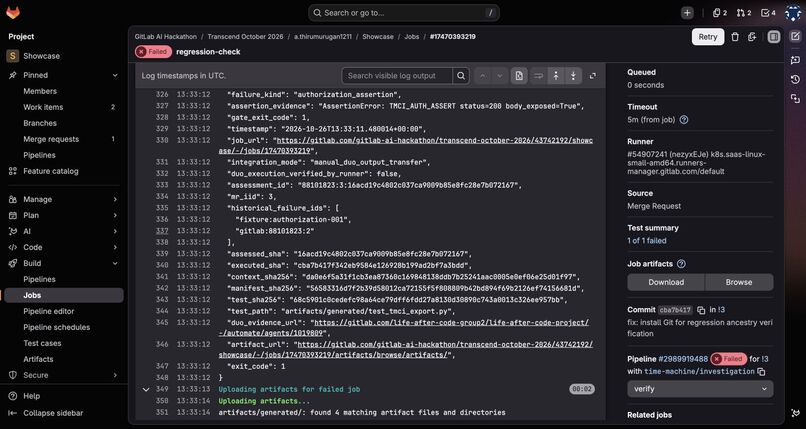The height and width of the screenshot is (429, 806).
Task: Open the Showcase project avatar link
Action: [x=12, y=56]
